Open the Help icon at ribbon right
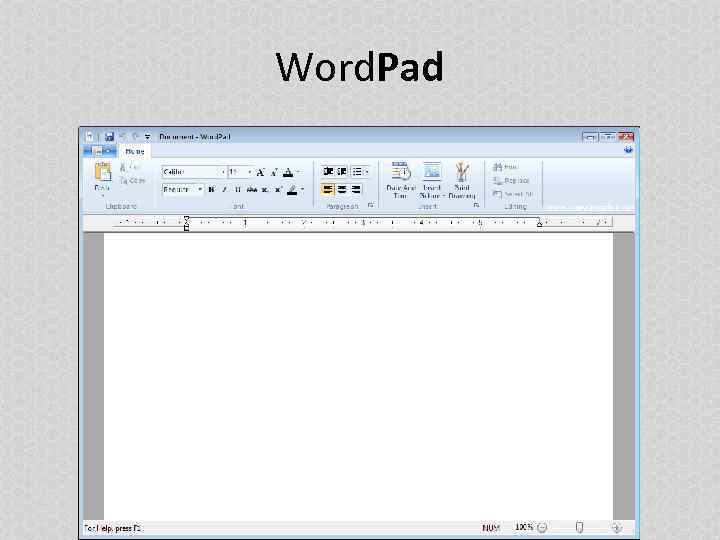 click(628, 150)
